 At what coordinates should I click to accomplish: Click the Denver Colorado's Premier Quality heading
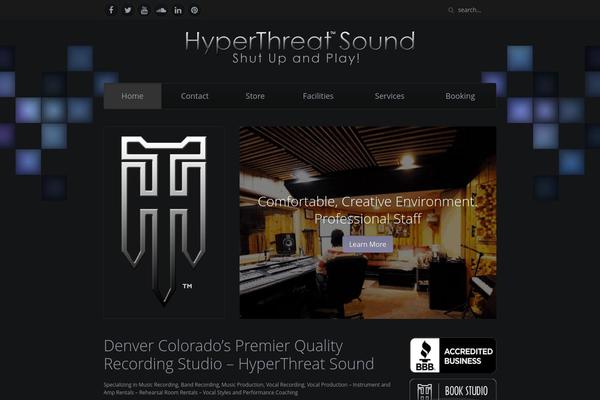point(239,355)
